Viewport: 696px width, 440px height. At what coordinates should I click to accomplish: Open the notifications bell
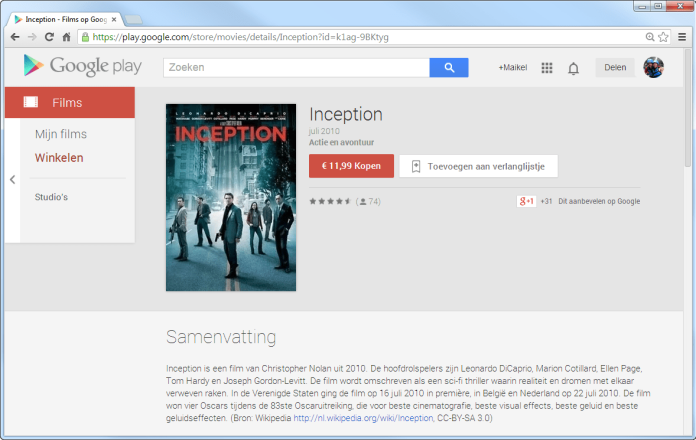tap(573, 68)
